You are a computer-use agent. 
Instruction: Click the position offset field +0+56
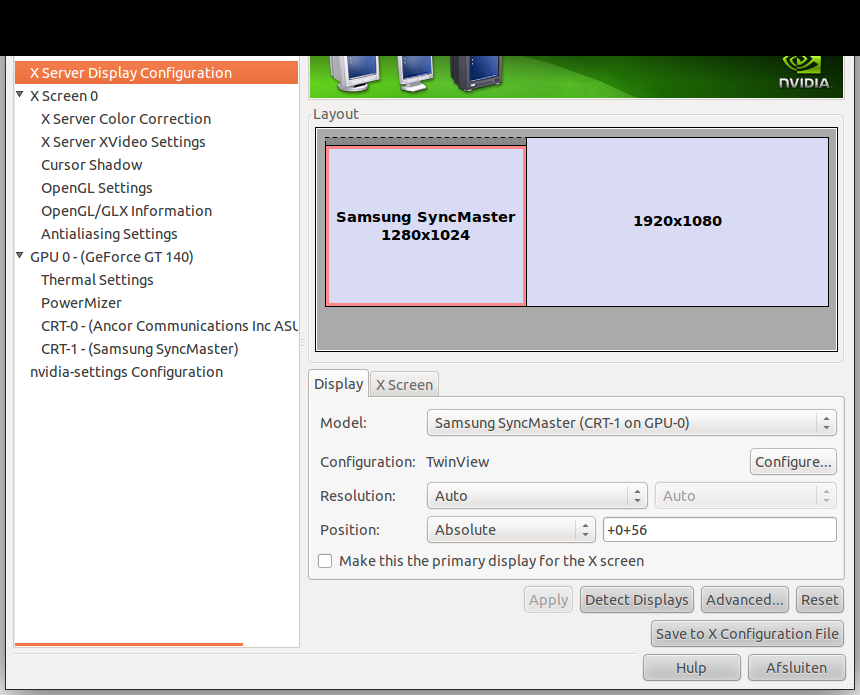[720, 530]
